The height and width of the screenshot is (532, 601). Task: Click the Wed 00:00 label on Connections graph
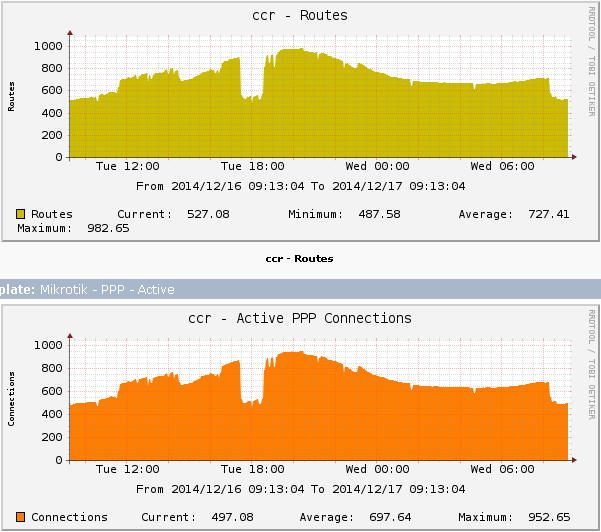[378, 469]
